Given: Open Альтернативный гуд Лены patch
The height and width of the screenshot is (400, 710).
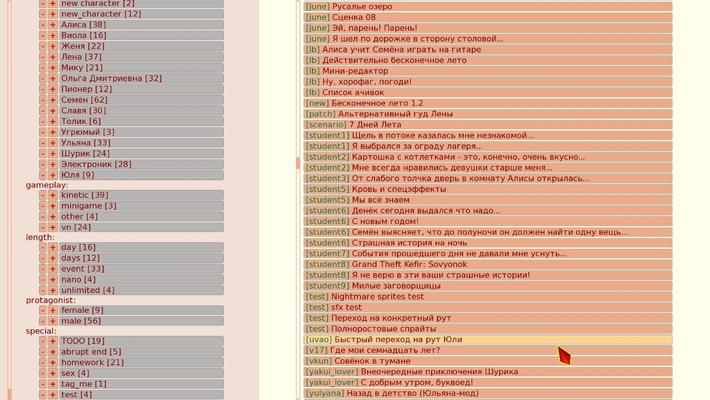Looking at the screenshot, I should tap(488, 114).
